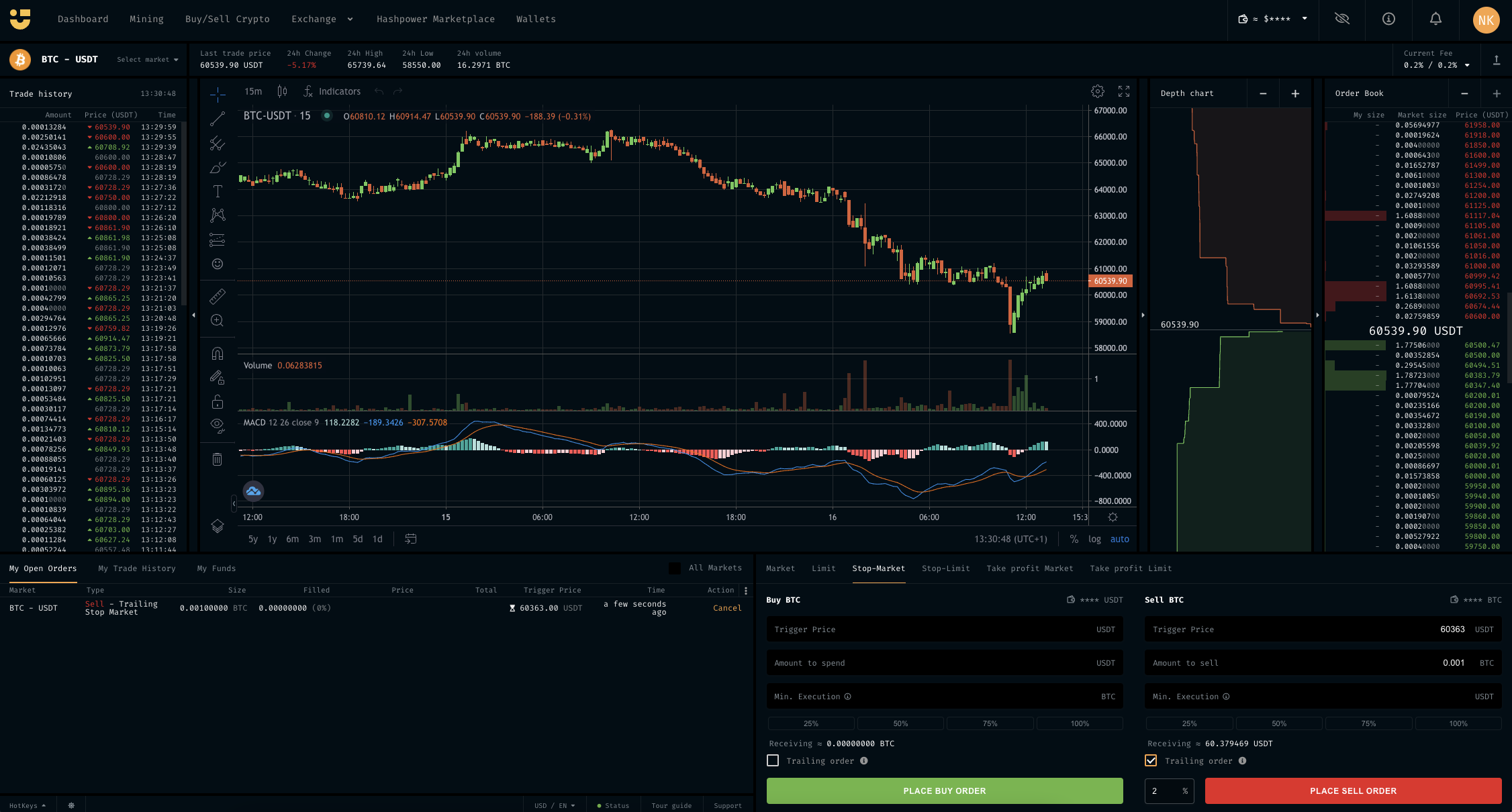Image resolution: width=1512 pixels, height=812 pixels.
Task: Select 50% sell amount option
Action: pos(1278,723)
